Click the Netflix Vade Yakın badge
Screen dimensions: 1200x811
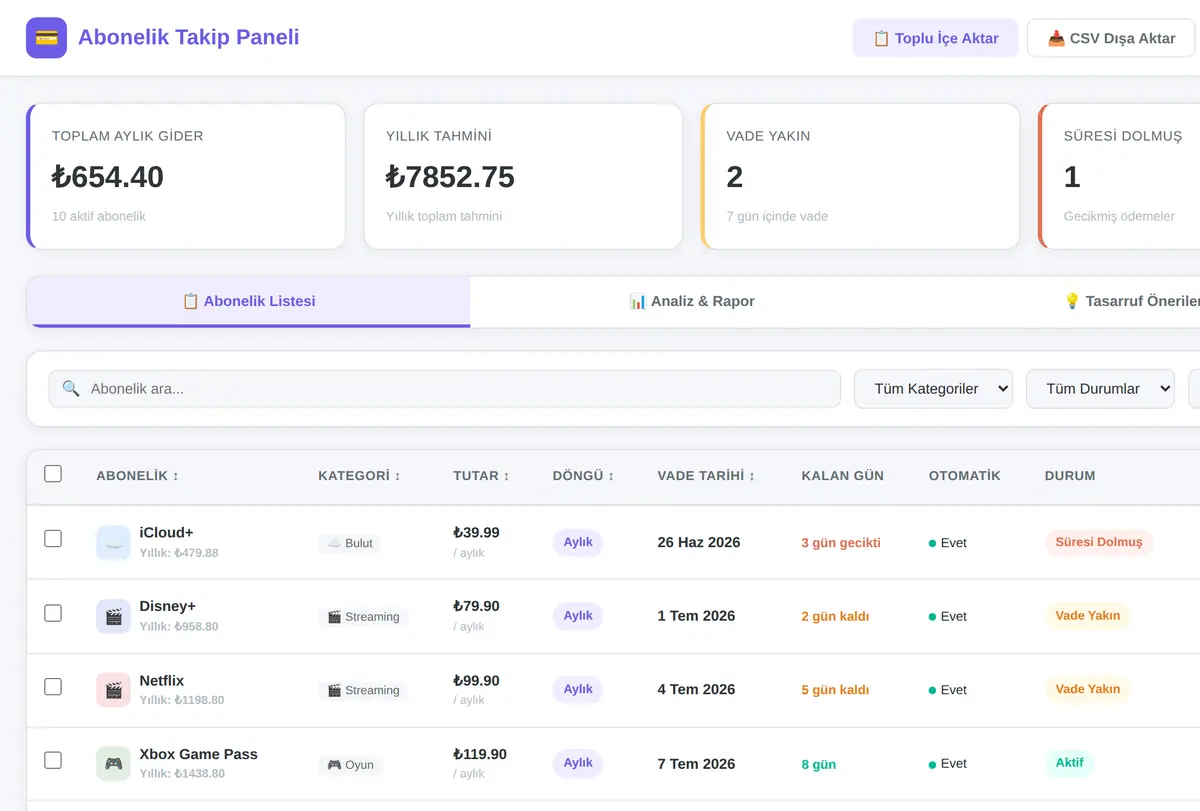point(1088,689)
